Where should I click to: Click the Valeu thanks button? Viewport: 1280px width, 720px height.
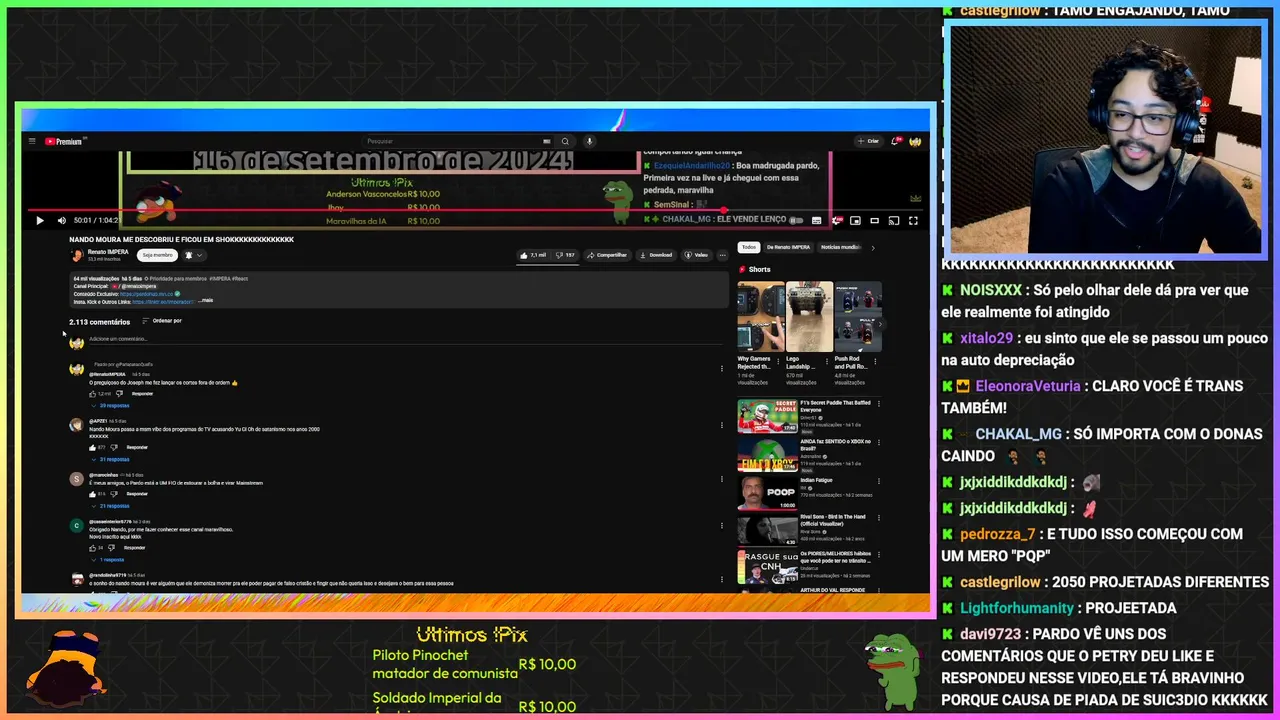click(696, 255)
